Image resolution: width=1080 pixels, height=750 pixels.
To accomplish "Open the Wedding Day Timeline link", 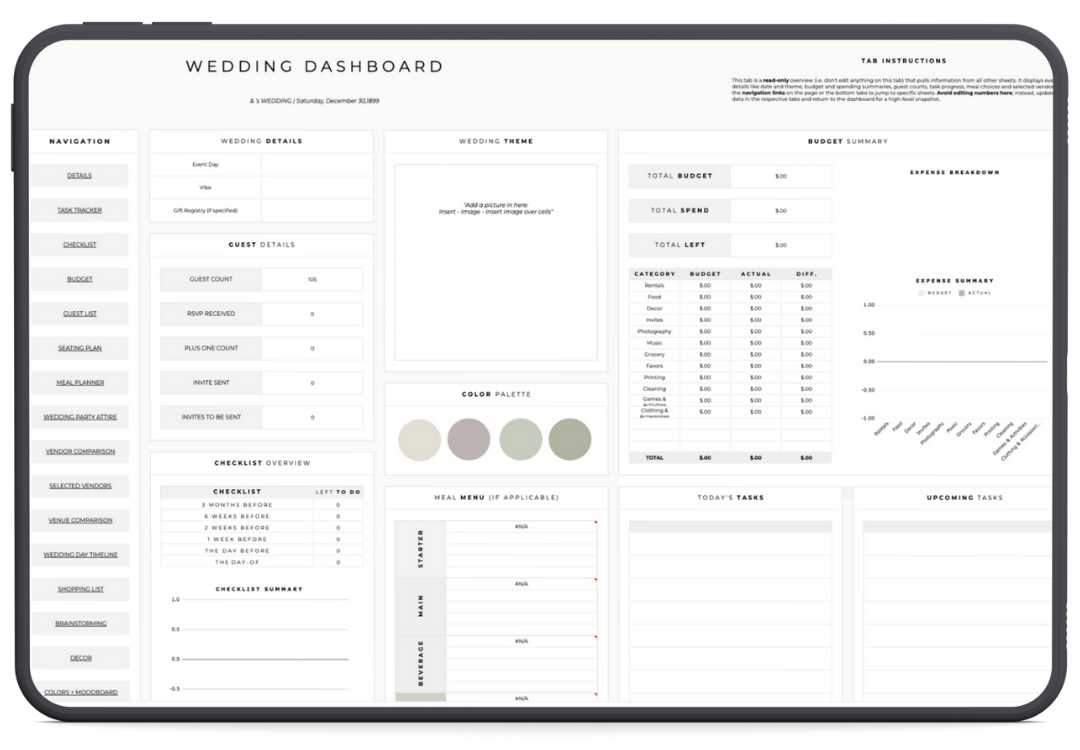I will pyautogui.click(x=79, y=555).
